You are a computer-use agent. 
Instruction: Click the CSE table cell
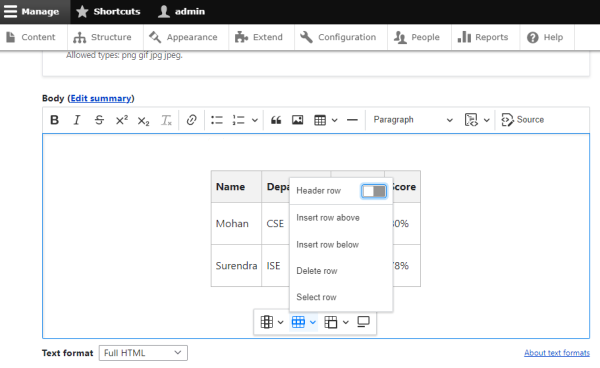tap(276, 223)
